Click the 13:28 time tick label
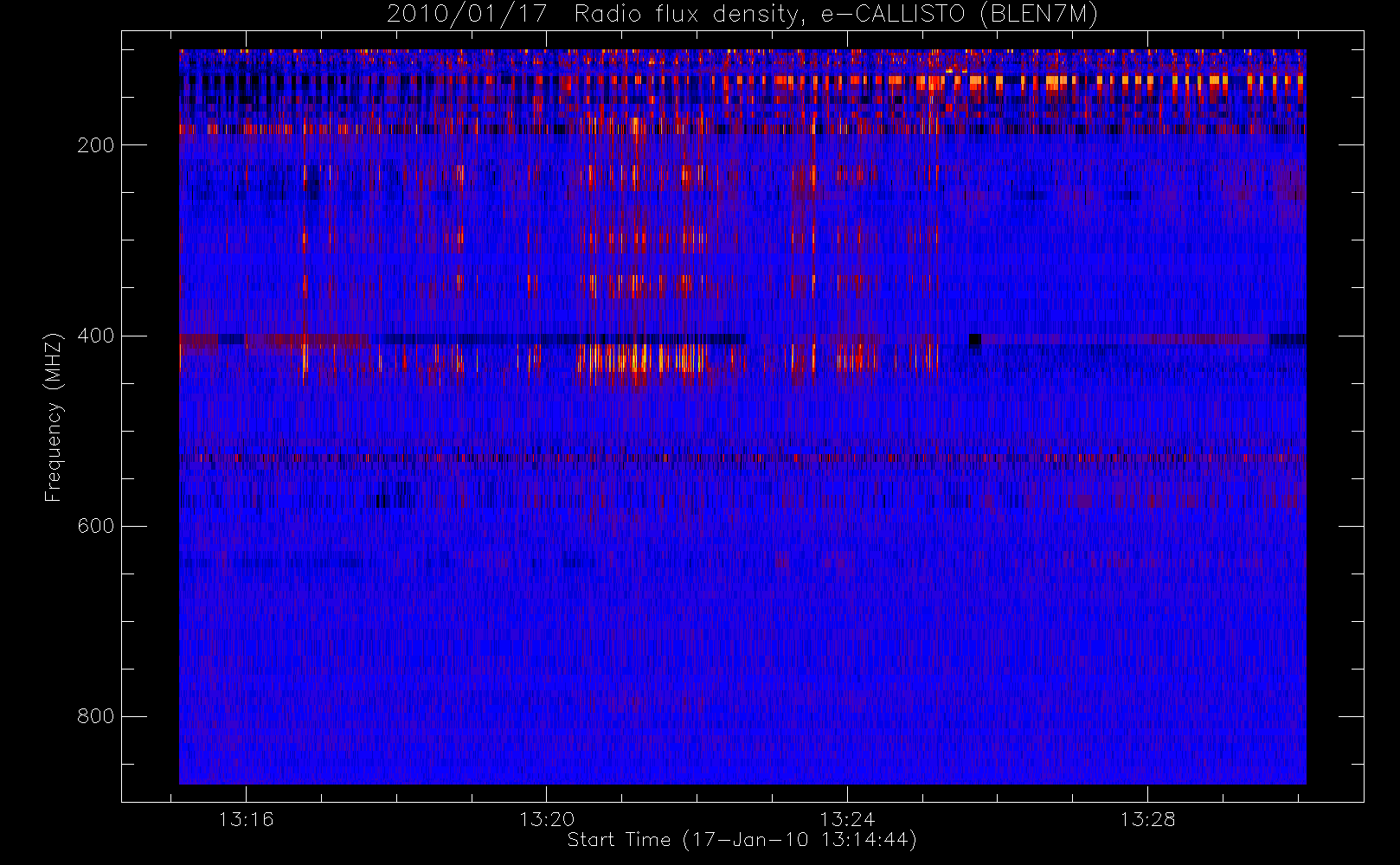The width and height of the screenshot is (1400, 865). pos(1148,819)
